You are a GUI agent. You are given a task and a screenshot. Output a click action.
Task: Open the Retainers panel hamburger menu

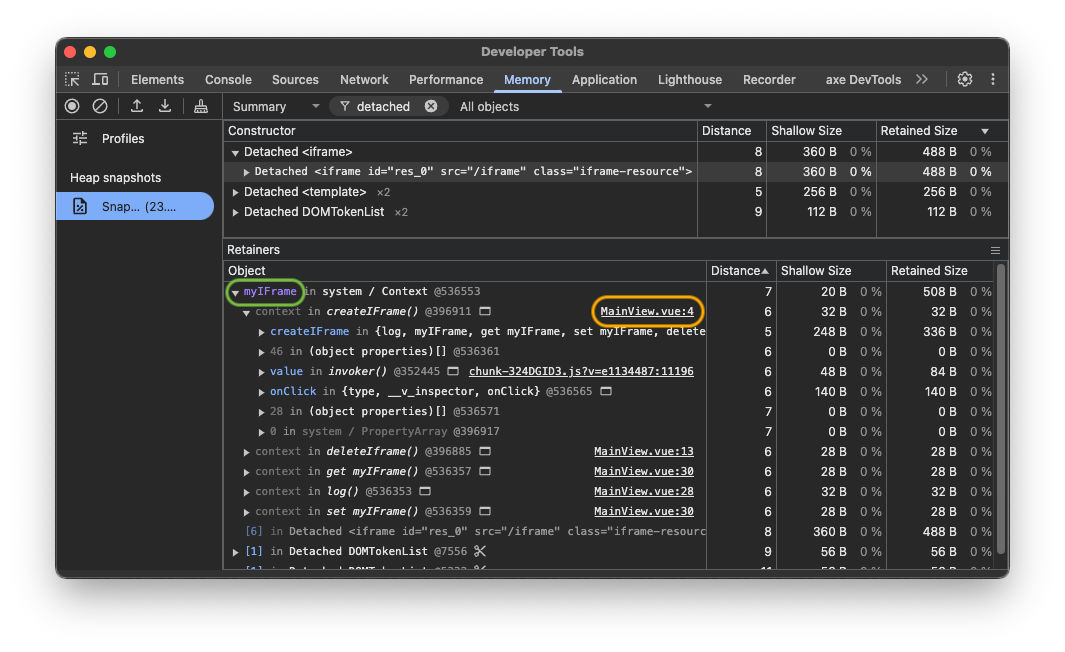coord(995,251)
